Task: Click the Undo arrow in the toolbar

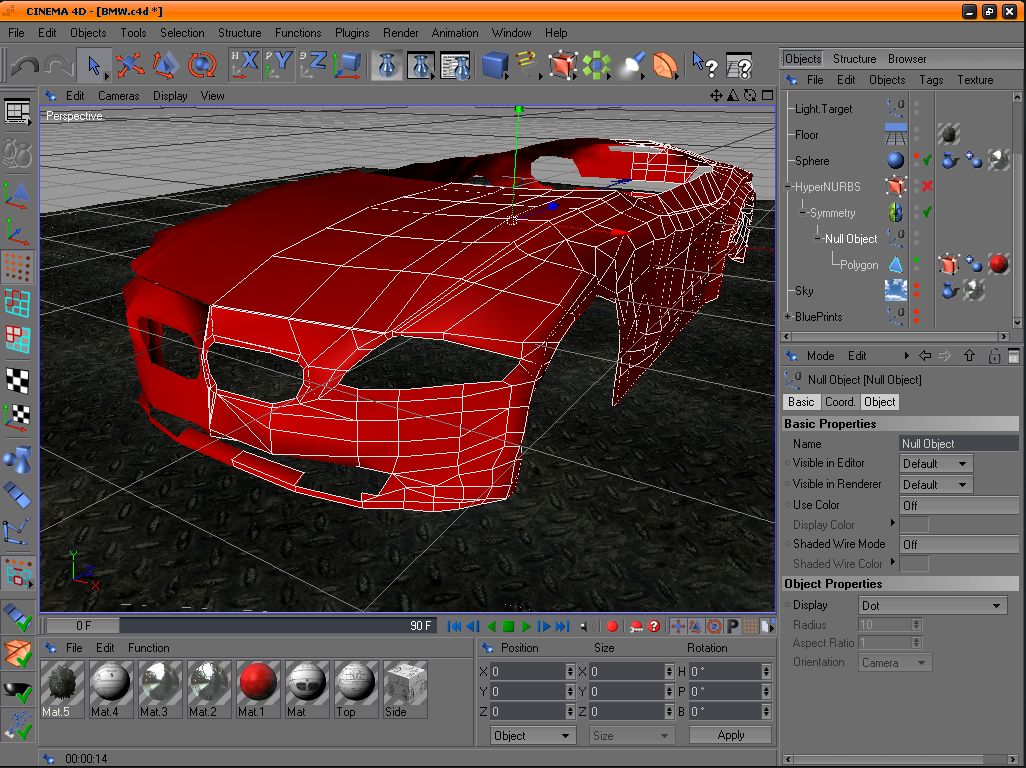Action: tap(25, 66)
